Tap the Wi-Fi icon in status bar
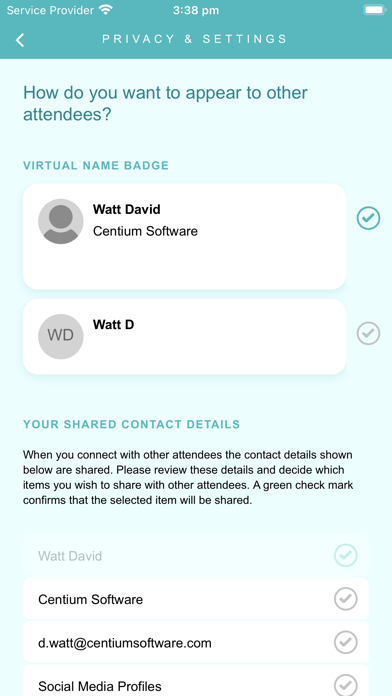This screenshot has height=696, width=392. [x=106, y=10]
